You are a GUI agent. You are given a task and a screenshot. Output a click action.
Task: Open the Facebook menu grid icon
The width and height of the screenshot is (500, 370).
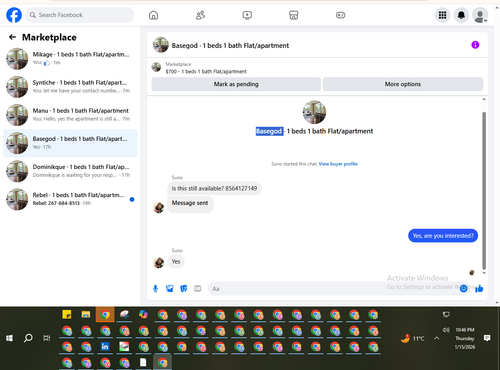tap(442, 15)
